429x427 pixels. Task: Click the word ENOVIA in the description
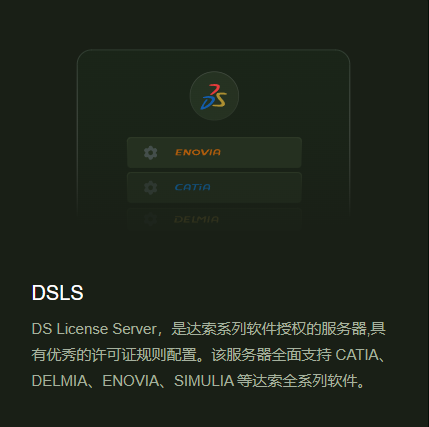[x=131, y=381]
